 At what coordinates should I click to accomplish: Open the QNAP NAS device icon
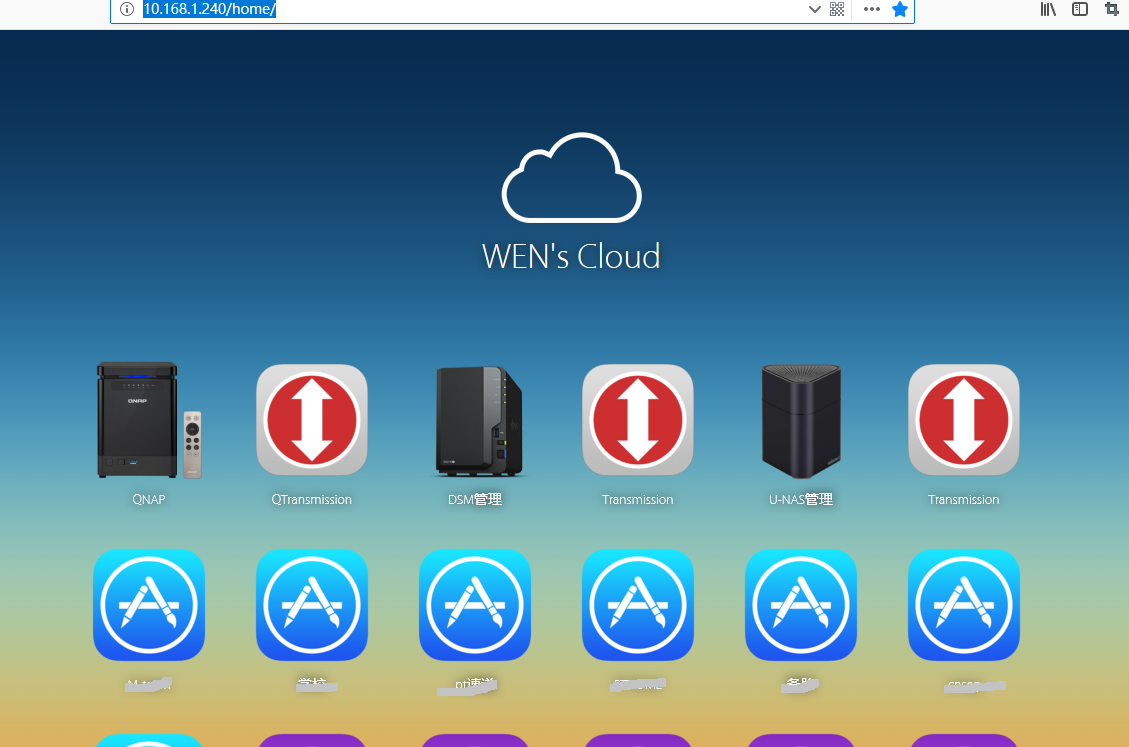(148, 420)
